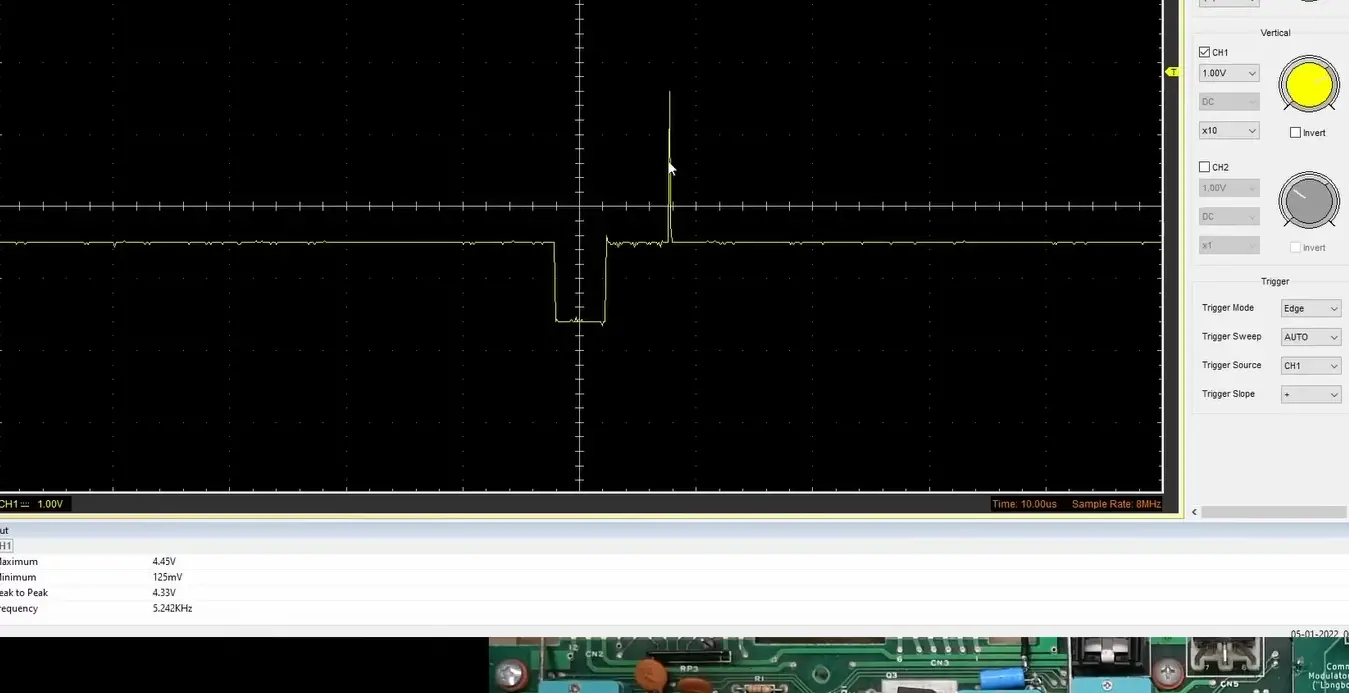Open CH1 x10 probe attenuation dropdown
Screen dimensions: 1349x693
coord(1229,131)
